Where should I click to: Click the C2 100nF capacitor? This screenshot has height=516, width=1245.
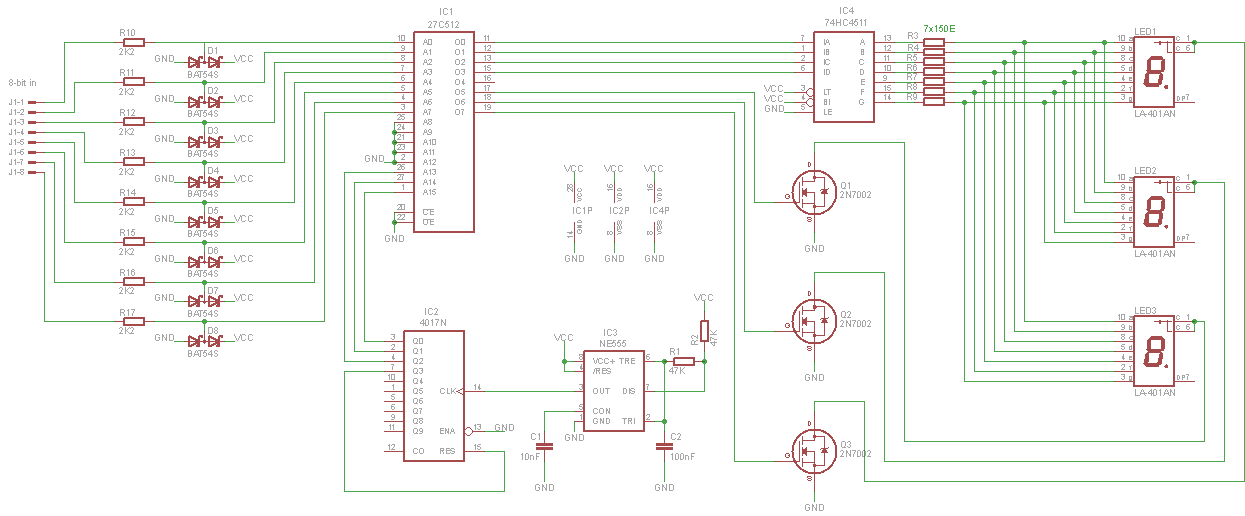pyautogui.click(x=664, y=446)
